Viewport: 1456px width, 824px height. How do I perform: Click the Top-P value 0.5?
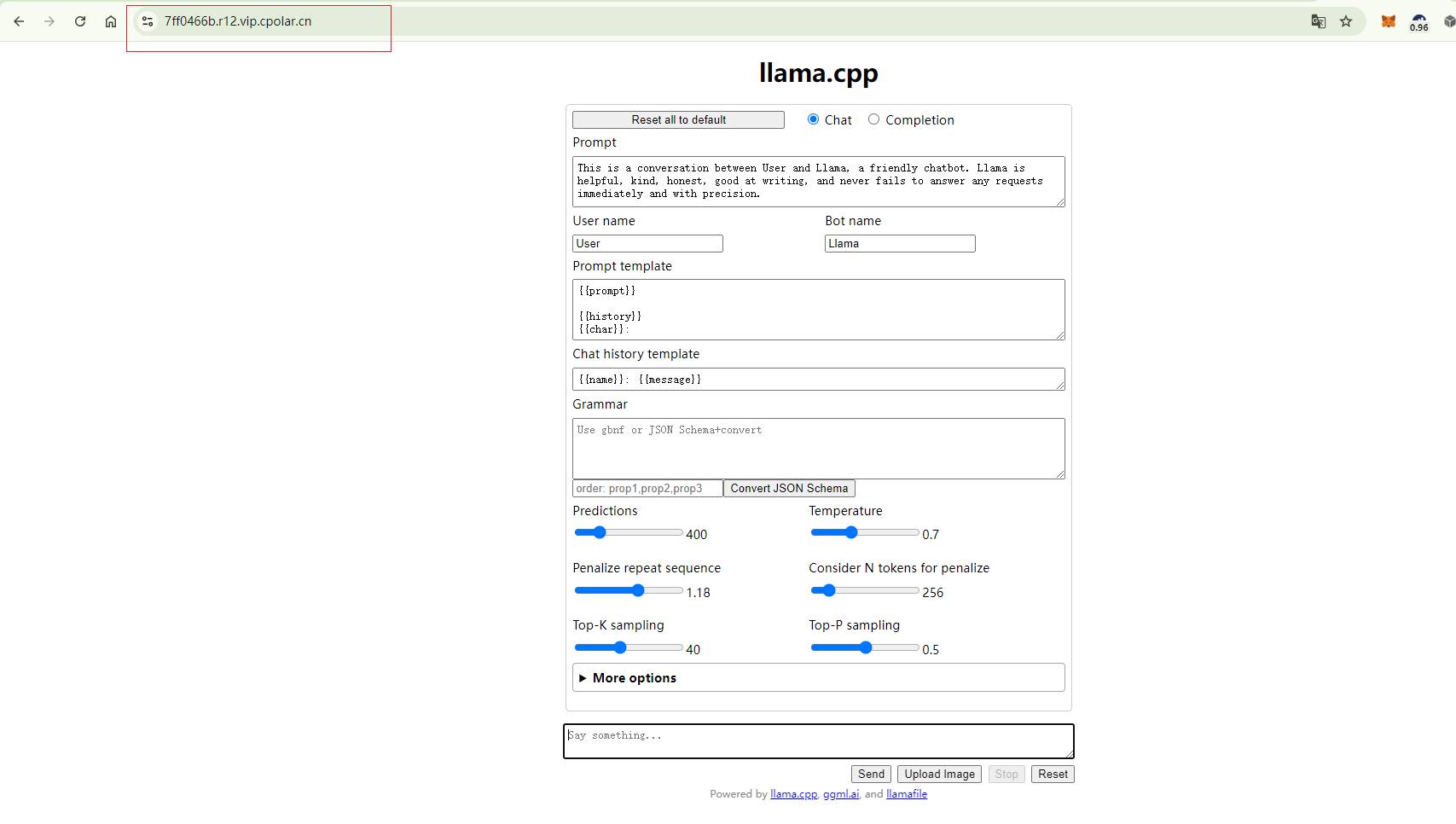coord(931,650)
